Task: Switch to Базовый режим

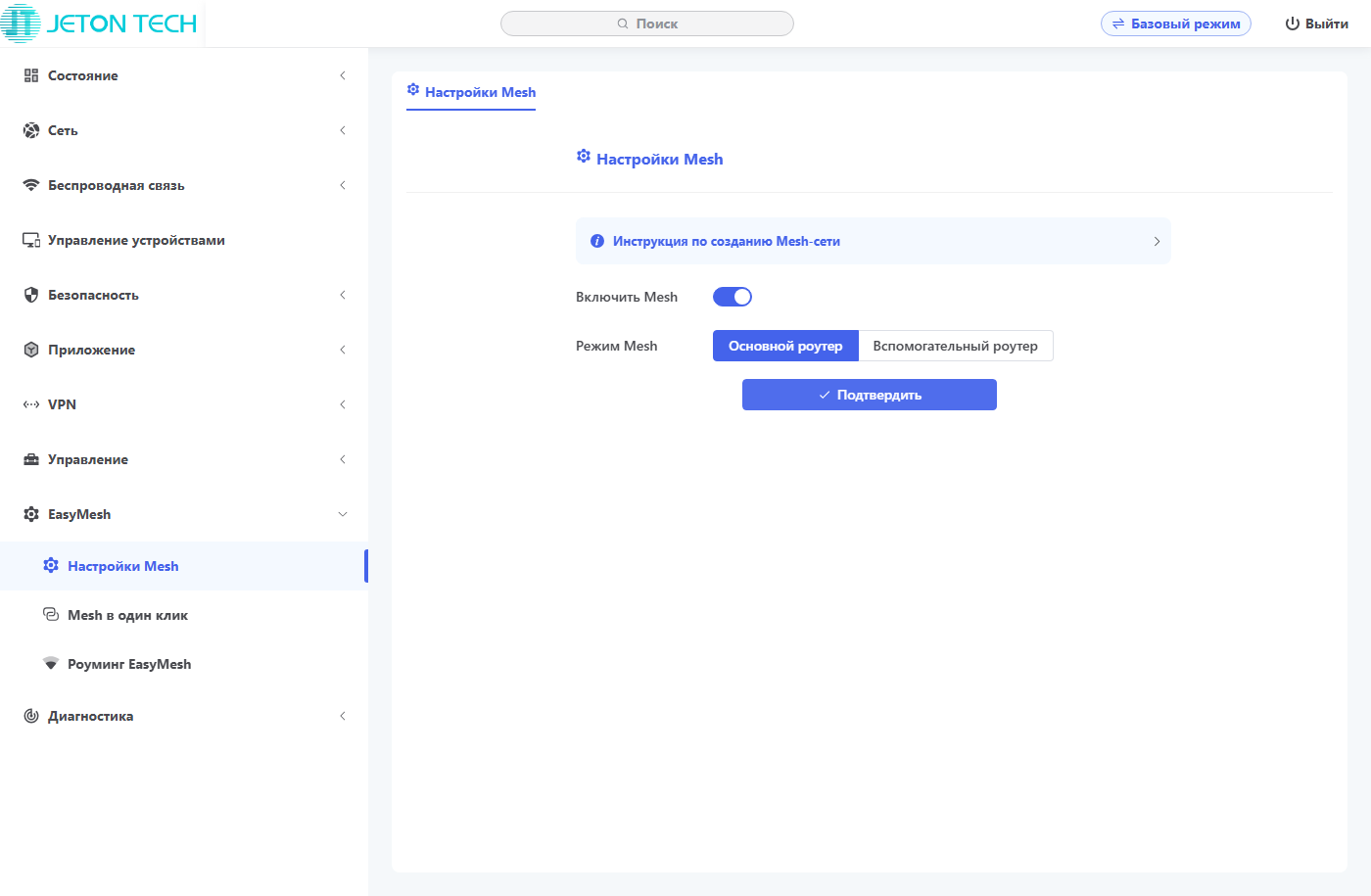Action: pos(1175,24)
